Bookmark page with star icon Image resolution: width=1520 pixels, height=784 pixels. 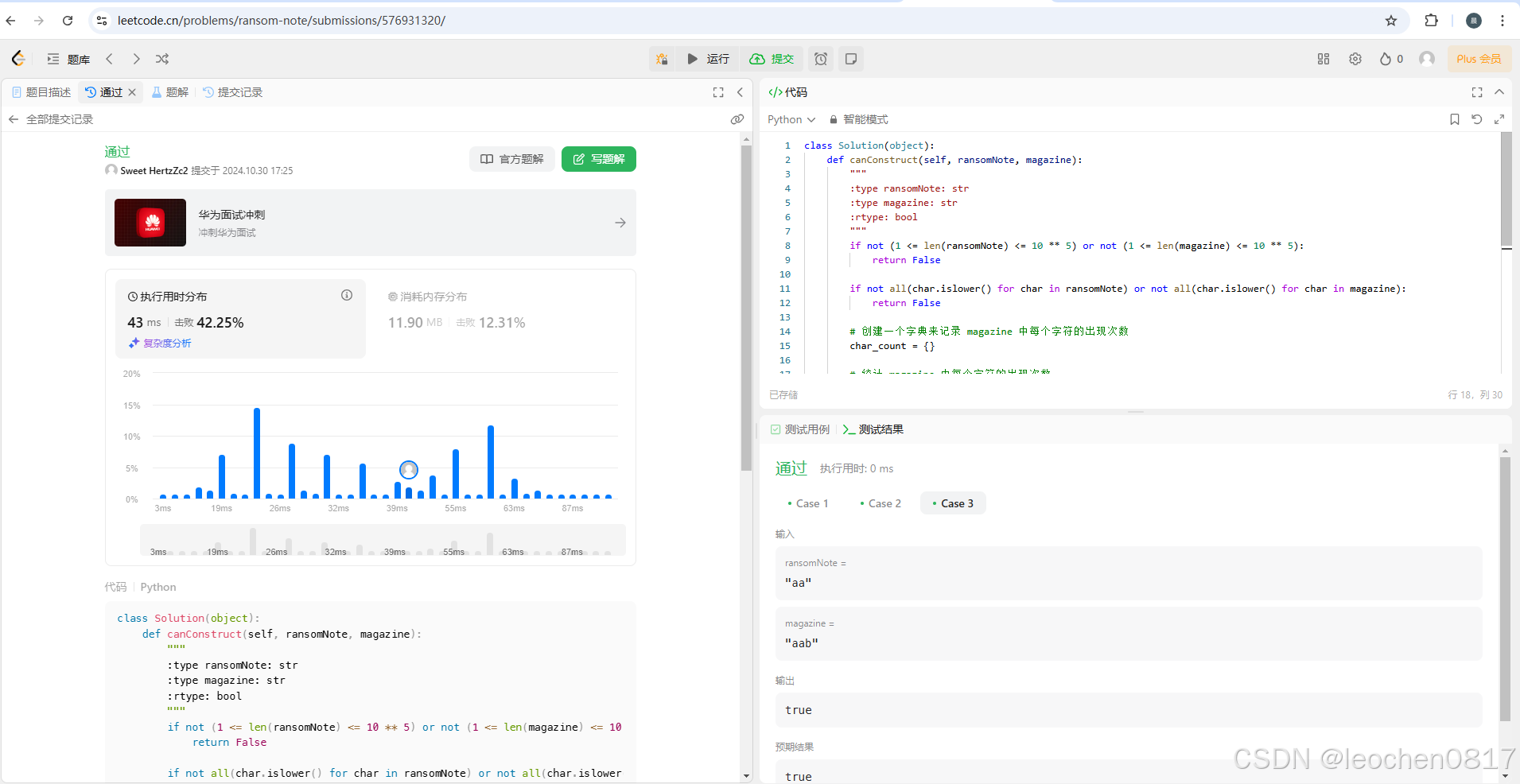pyautogui.click(x=1391, y=21)
